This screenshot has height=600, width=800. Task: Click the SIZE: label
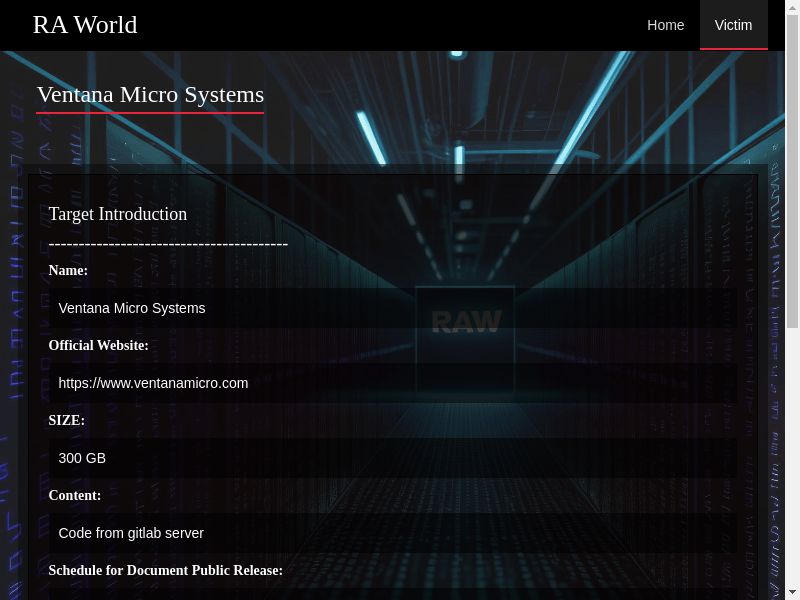[66, 420]
